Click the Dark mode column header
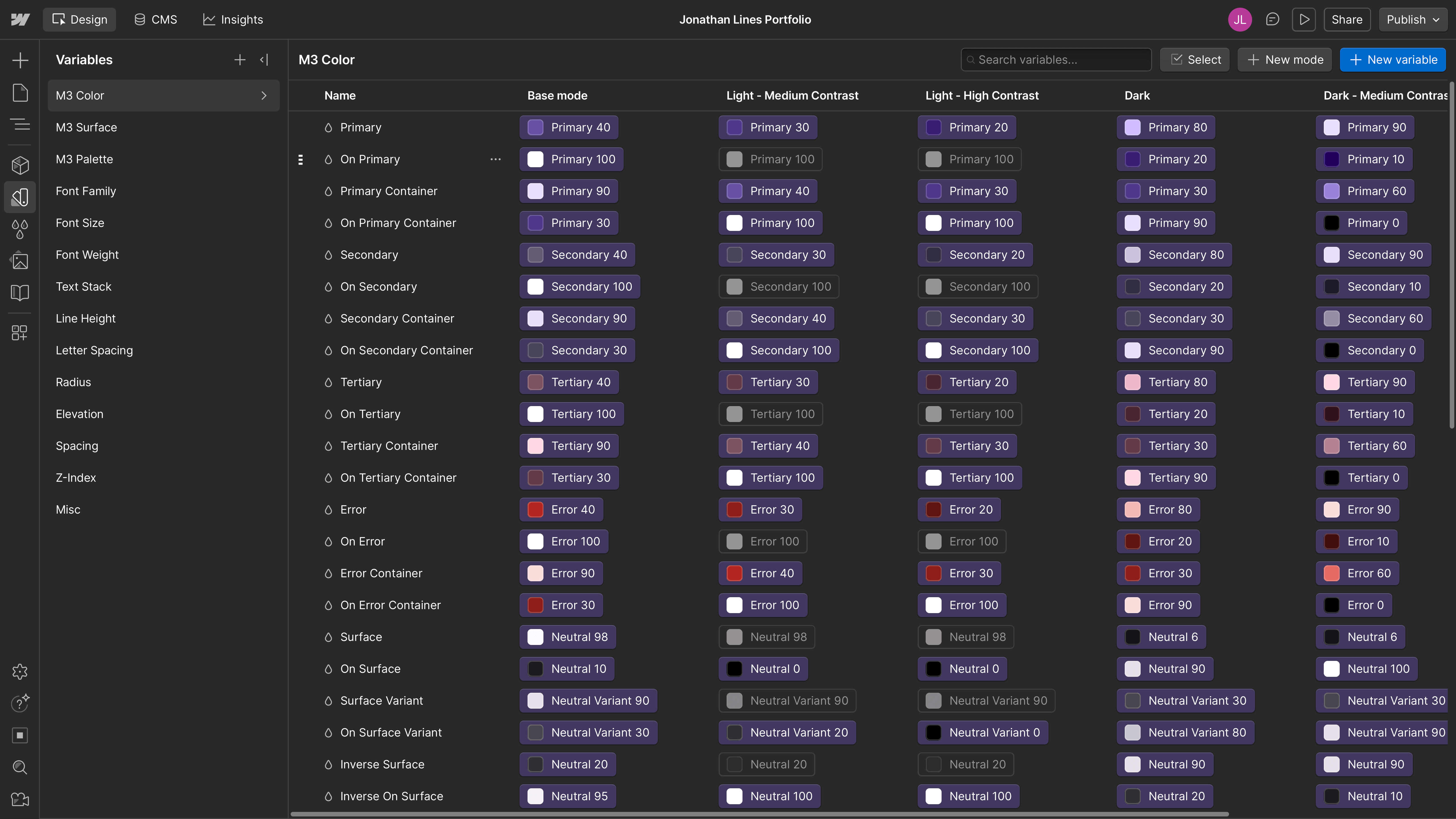 tap(1137, 96)
